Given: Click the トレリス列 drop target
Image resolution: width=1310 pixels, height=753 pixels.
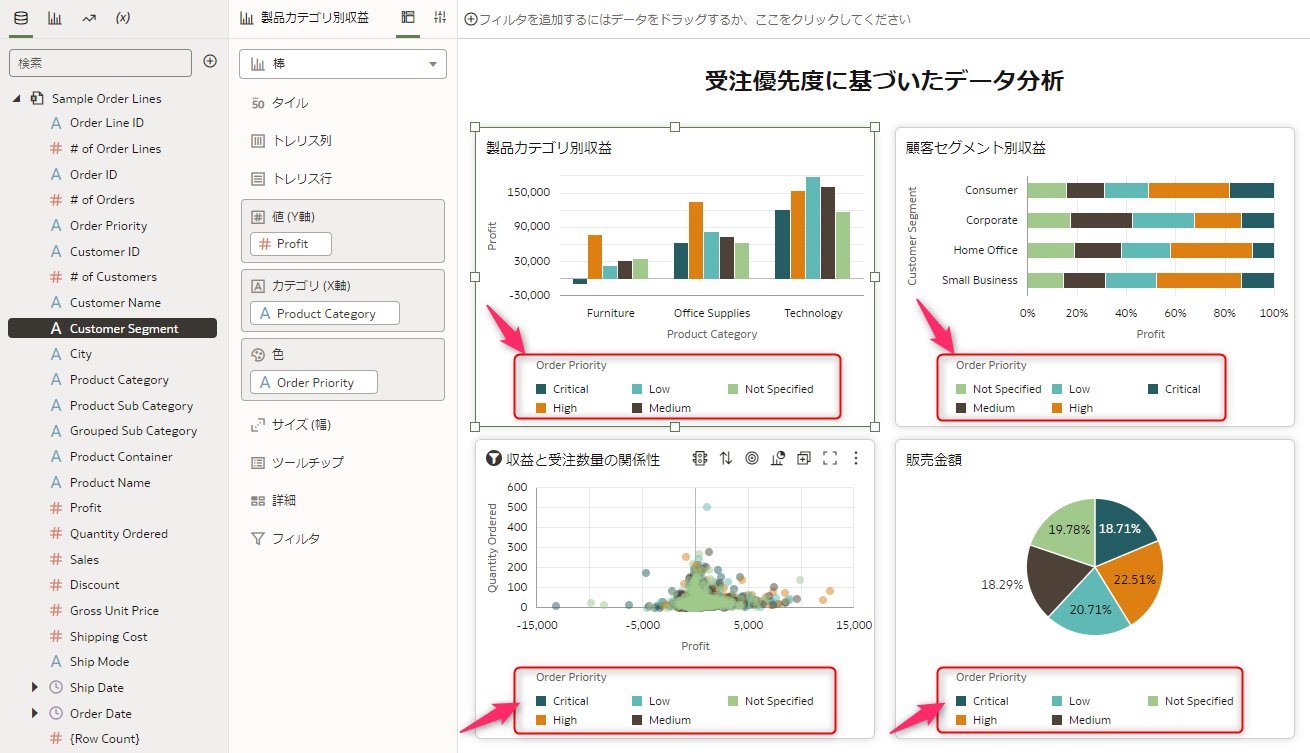Looking at the screenshot, I should click(x=301, y=141).
